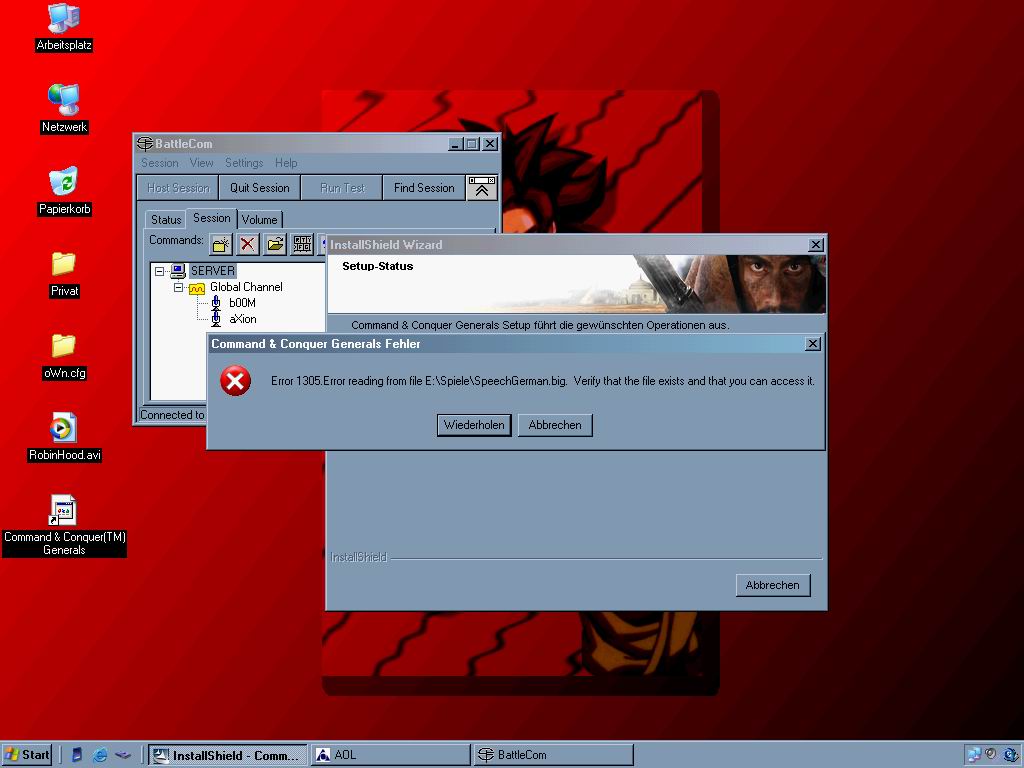1024x768 pixels.
Task: Select the SERVER computer icon in the tree
Action: [x=178, y=270]
